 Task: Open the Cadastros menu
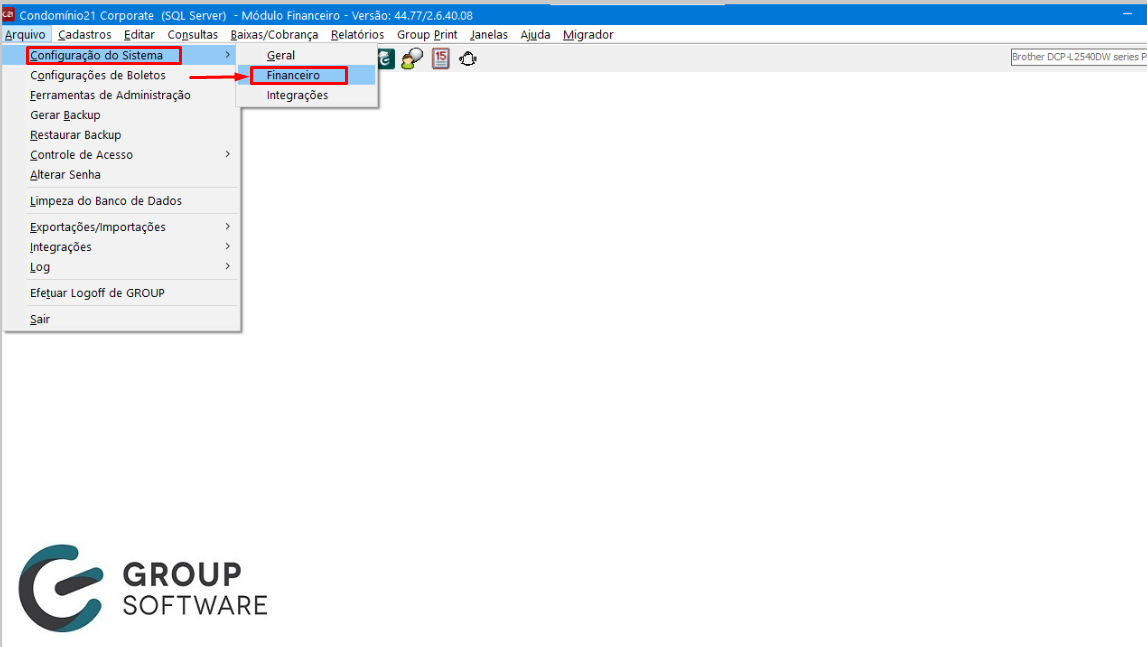(85, 34)
